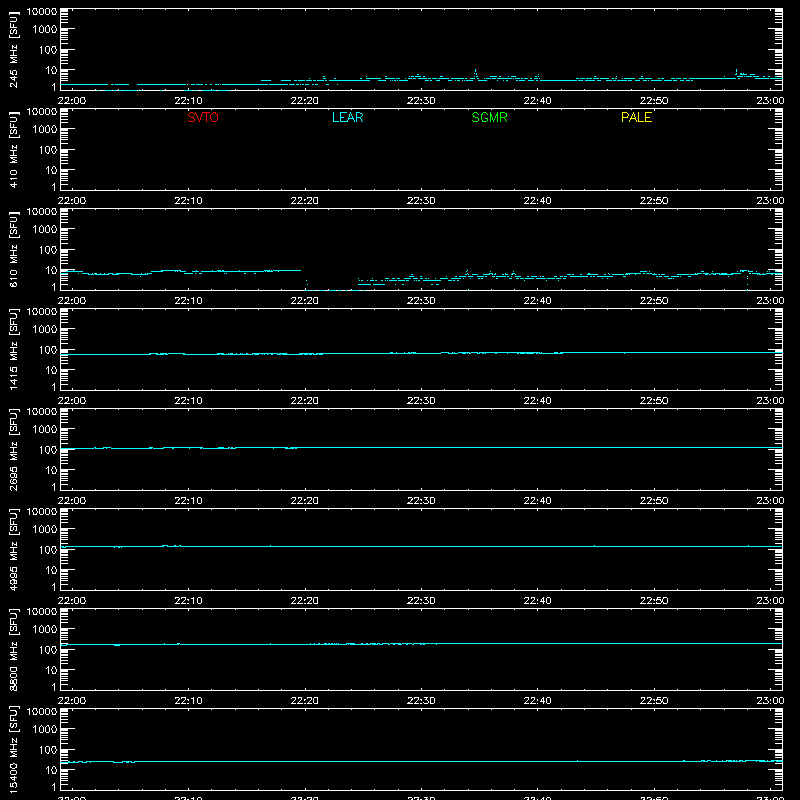Image resolution: width=800 pixels, height=800 pixels.
Task: Click 22:10 label under the 245 MHz plot
Action: pos(188,101)
